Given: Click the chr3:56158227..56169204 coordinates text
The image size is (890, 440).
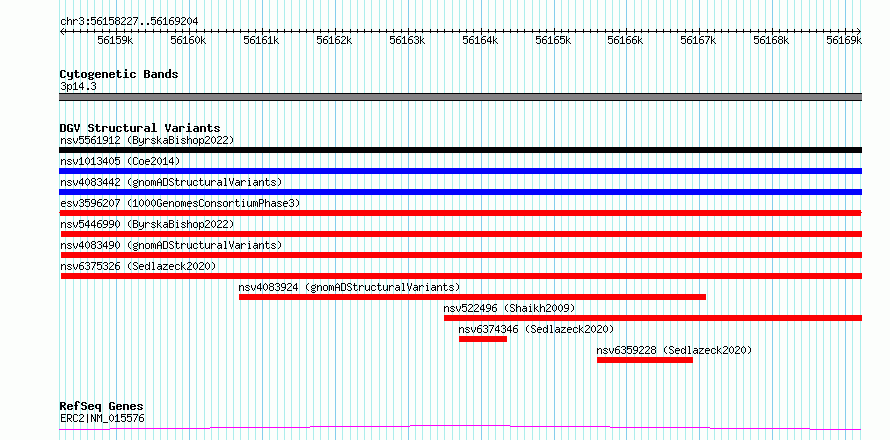Looking at the screenshot, I should coord(129,21).
